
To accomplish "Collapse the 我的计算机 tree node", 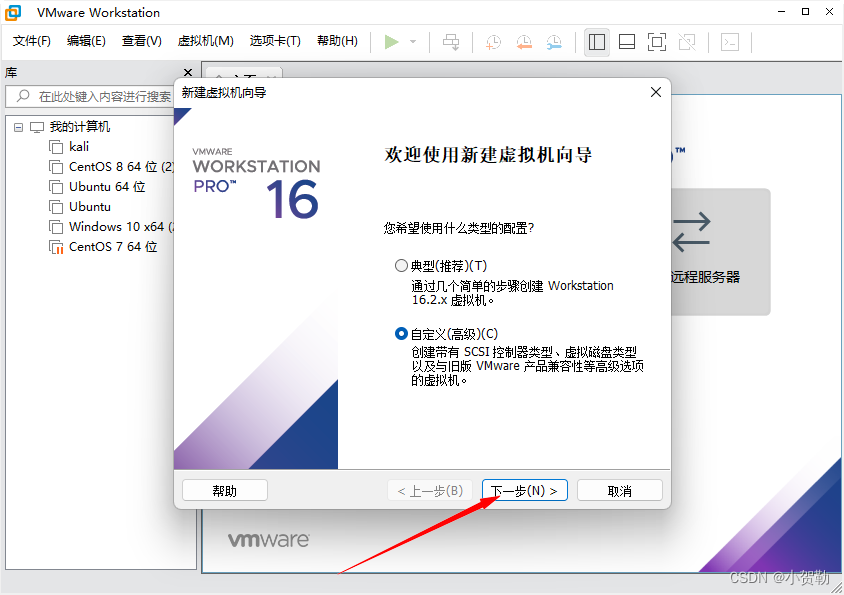I will [x=19, y=128].
